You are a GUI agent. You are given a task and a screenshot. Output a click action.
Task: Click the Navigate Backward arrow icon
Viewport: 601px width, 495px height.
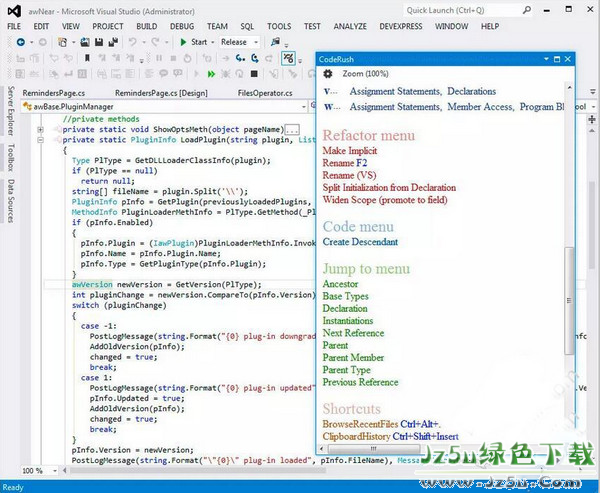(x=21, y=42)
